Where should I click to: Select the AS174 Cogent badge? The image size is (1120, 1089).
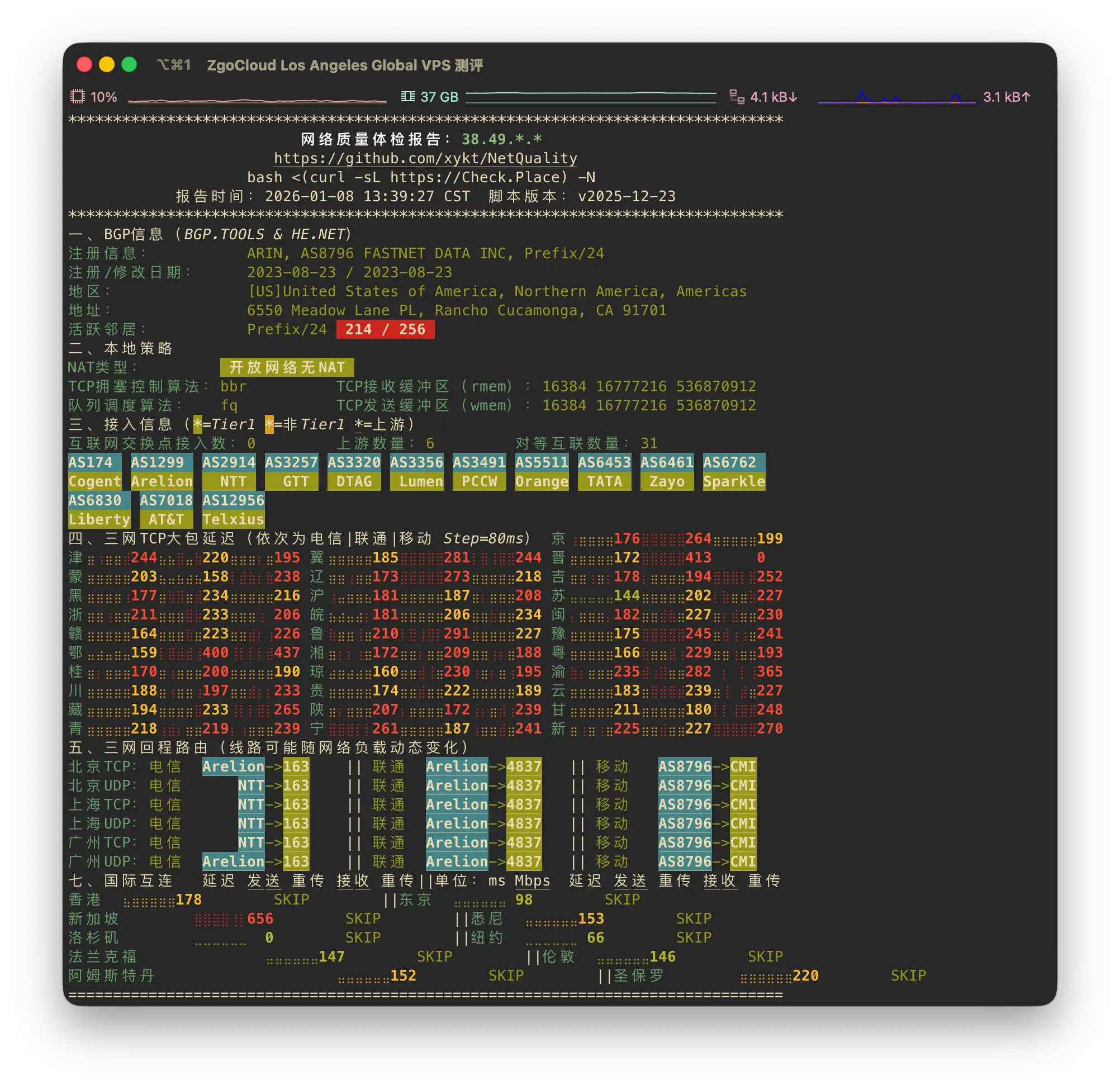(95, 471)
